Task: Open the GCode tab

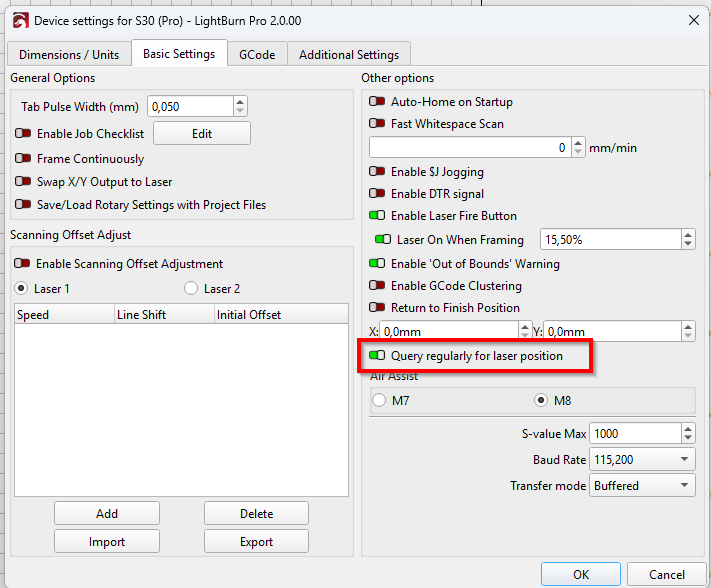Action: coord(257,55)
